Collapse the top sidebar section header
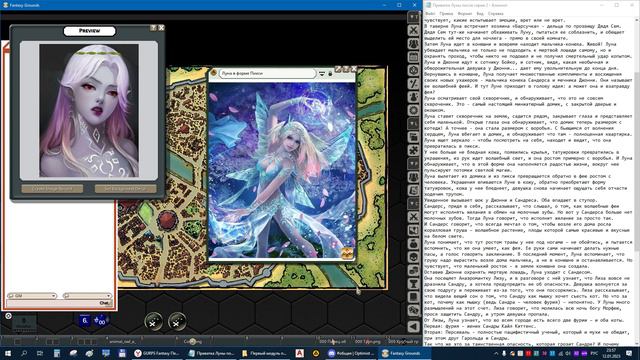 pos(413,17)
